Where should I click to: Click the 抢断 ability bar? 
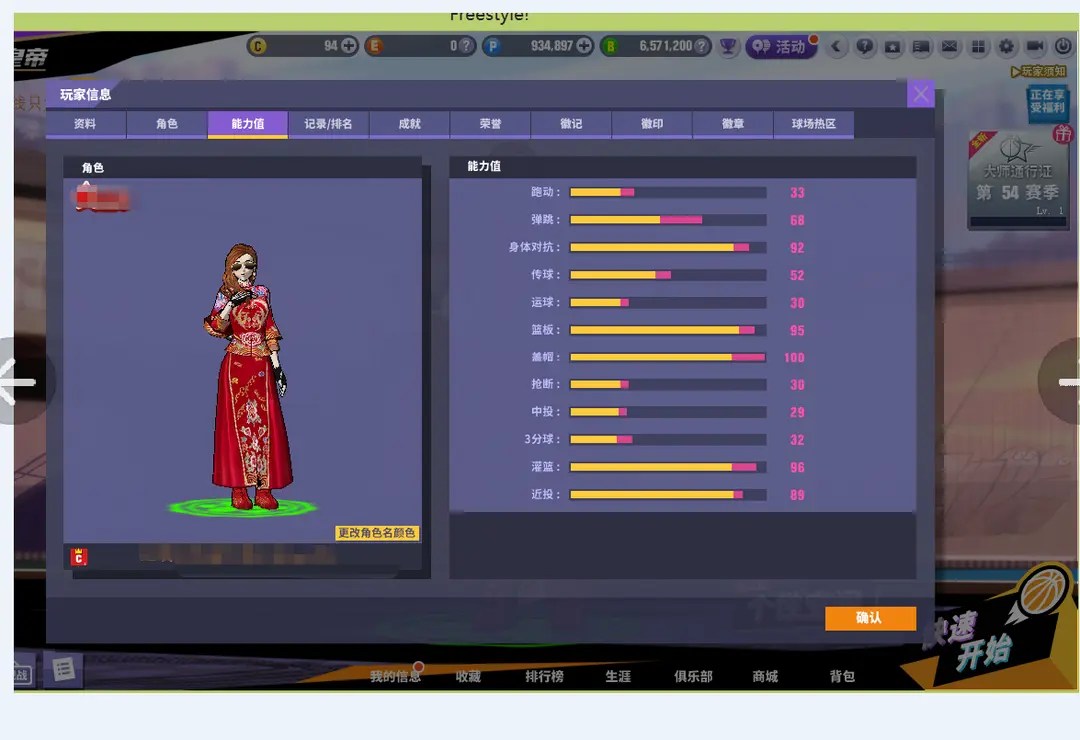(668, 384)
